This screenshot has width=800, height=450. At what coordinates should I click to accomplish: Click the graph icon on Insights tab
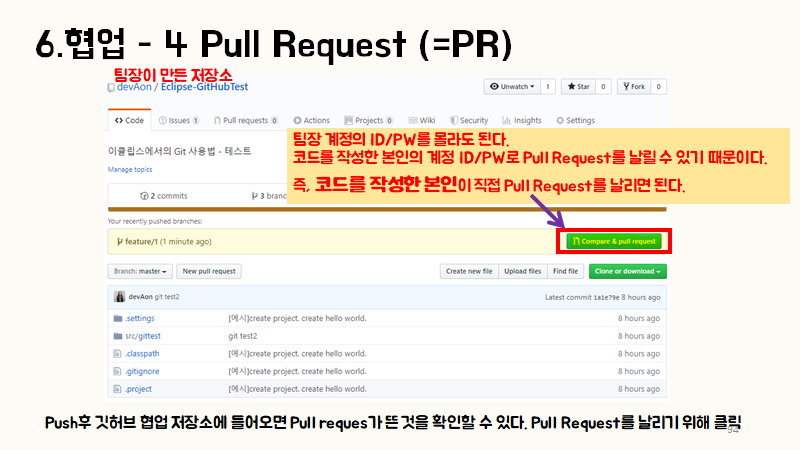point(506,120)
